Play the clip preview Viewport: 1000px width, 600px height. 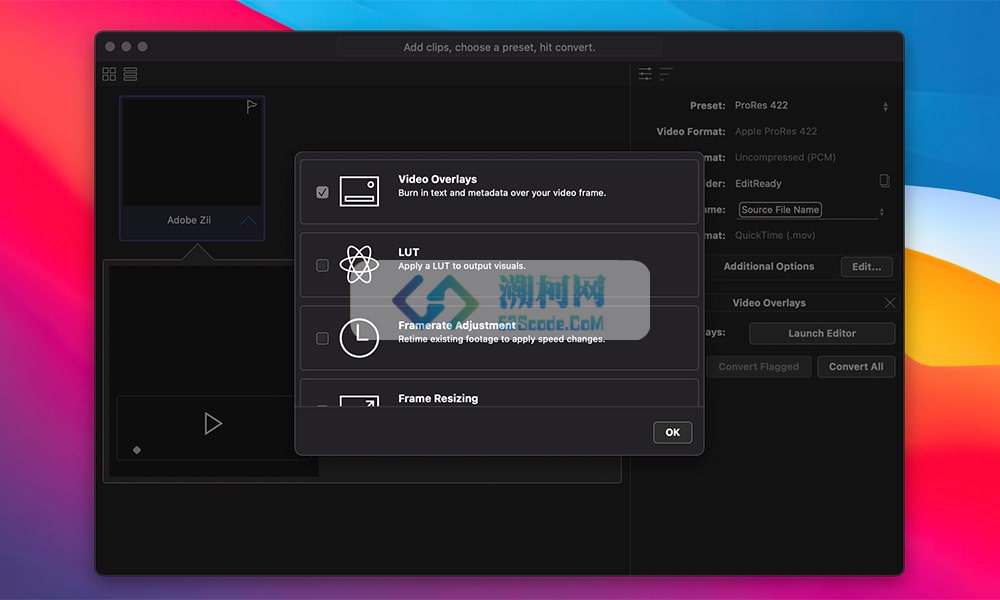(213, 423)
